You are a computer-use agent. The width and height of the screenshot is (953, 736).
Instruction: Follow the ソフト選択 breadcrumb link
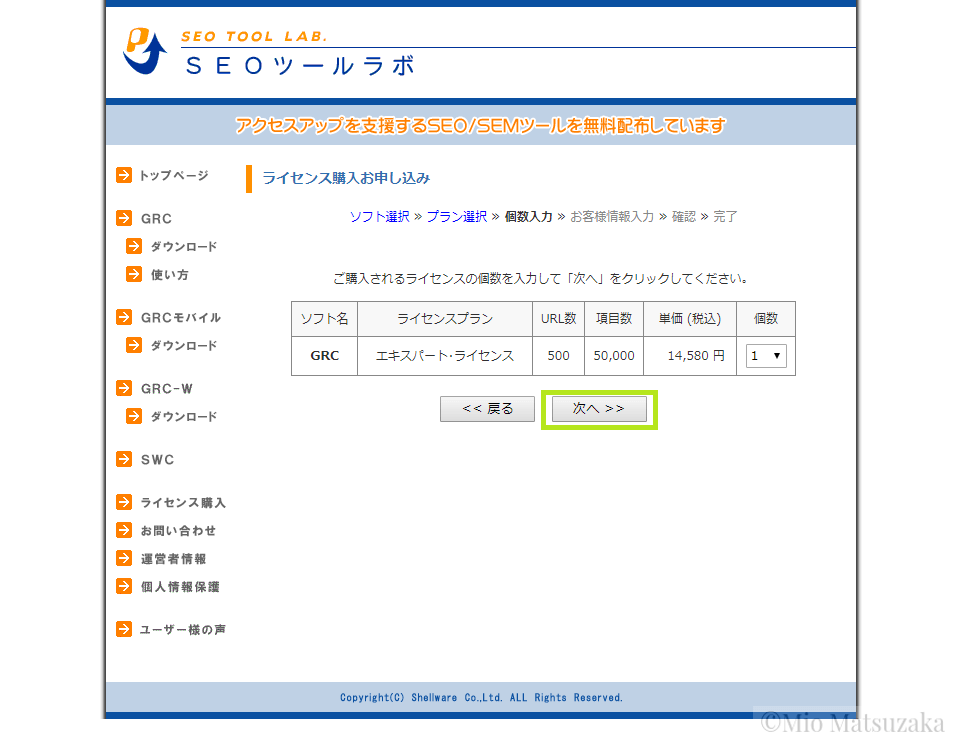(379, 216)
